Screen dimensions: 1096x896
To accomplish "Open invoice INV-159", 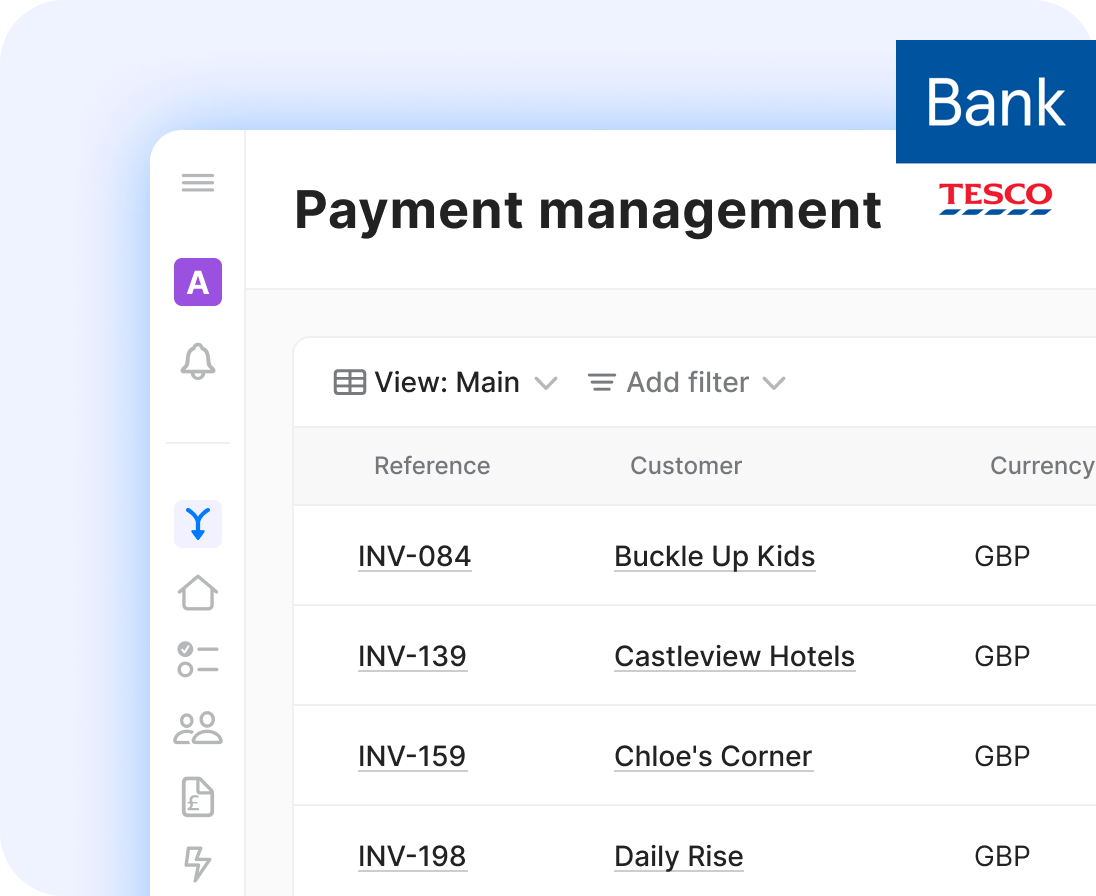I will point(412,756).
